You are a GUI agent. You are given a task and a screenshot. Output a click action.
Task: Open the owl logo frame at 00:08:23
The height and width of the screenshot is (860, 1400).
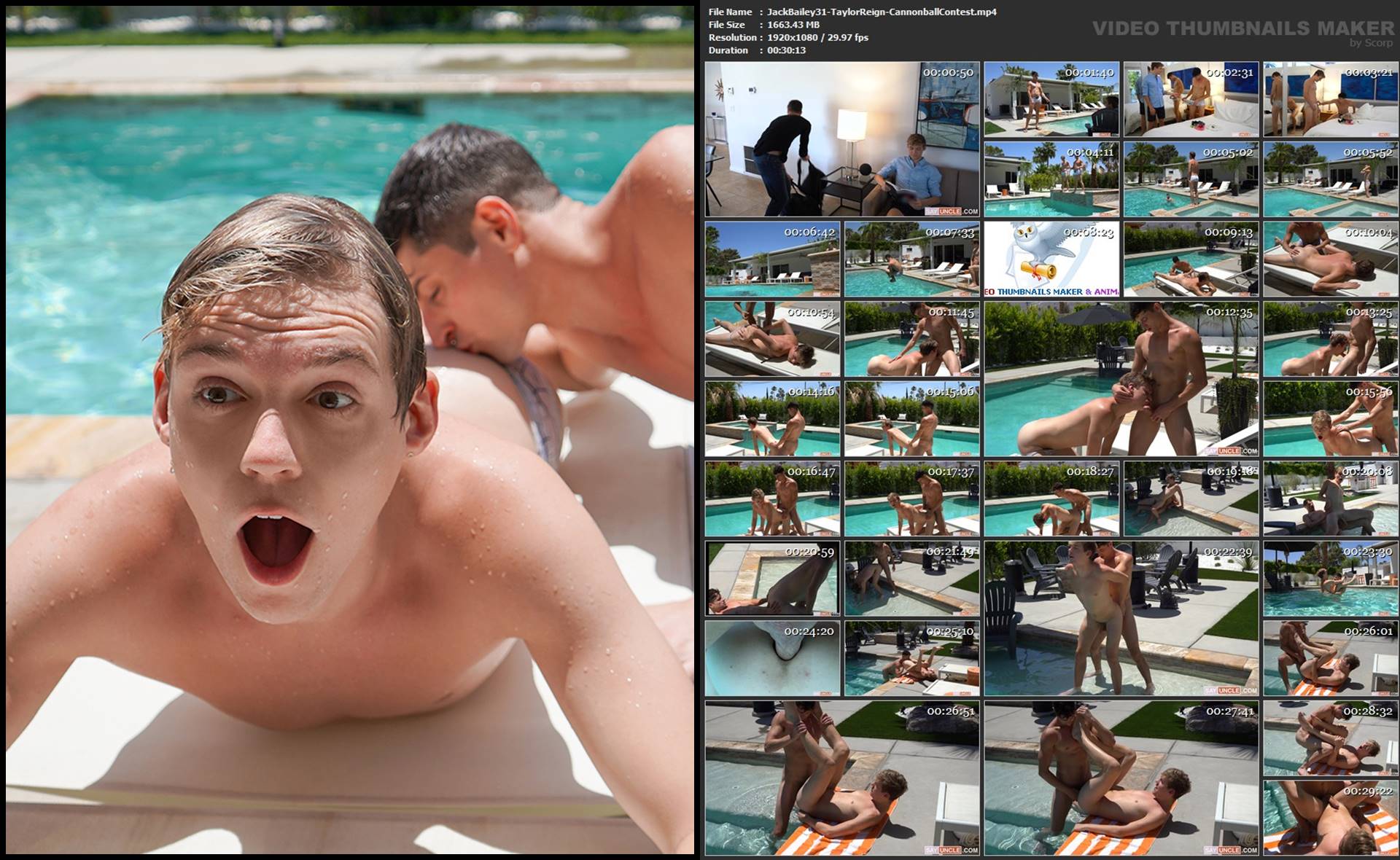(1051, 259)
